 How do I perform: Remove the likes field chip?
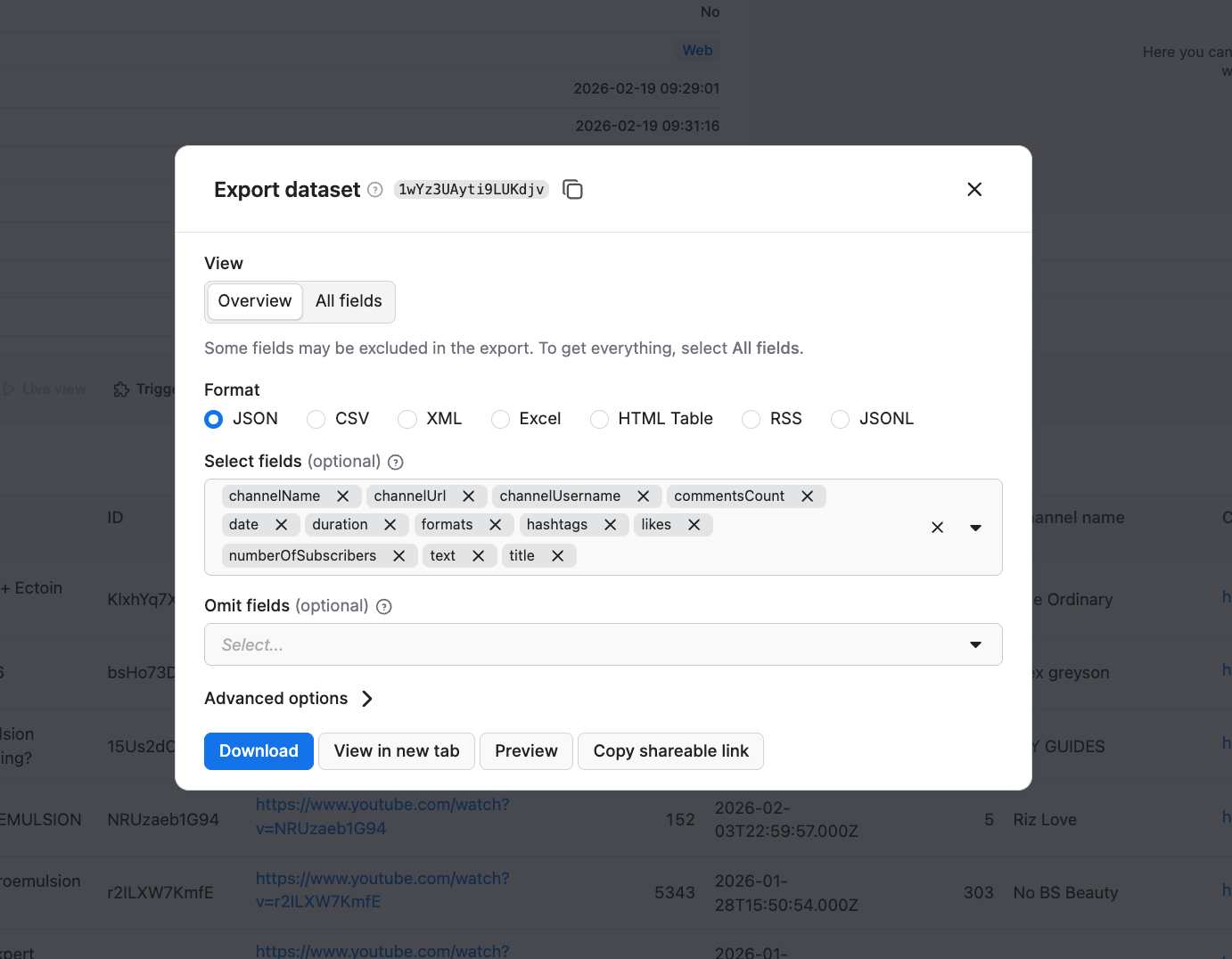(694, 524)
